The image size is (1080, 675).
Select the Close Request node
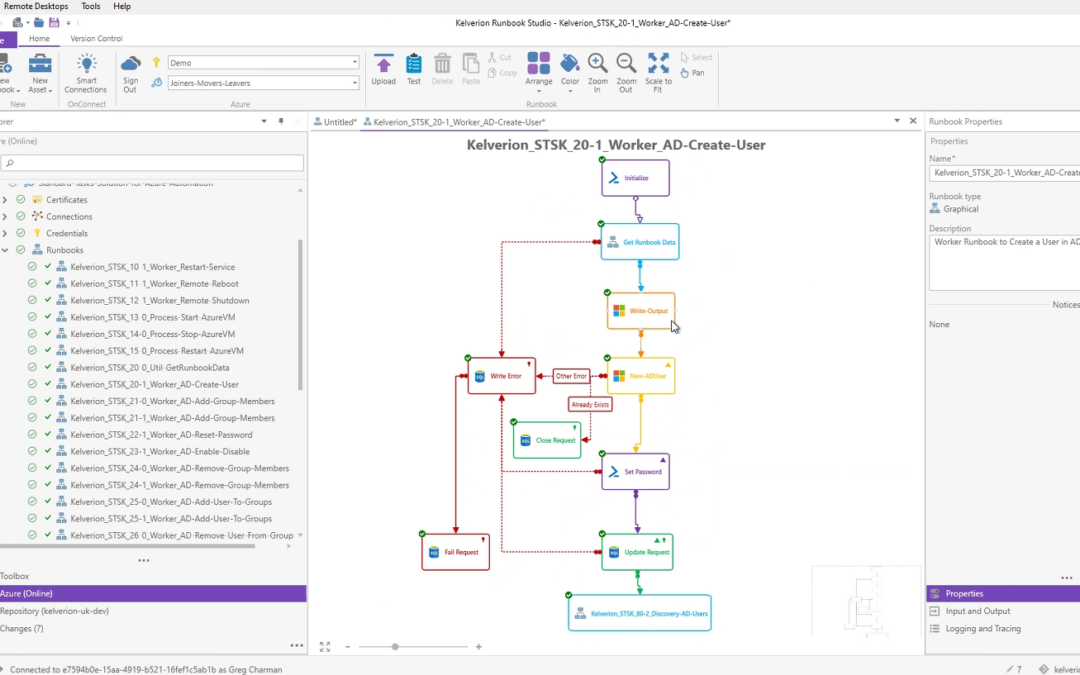(547, 440)
